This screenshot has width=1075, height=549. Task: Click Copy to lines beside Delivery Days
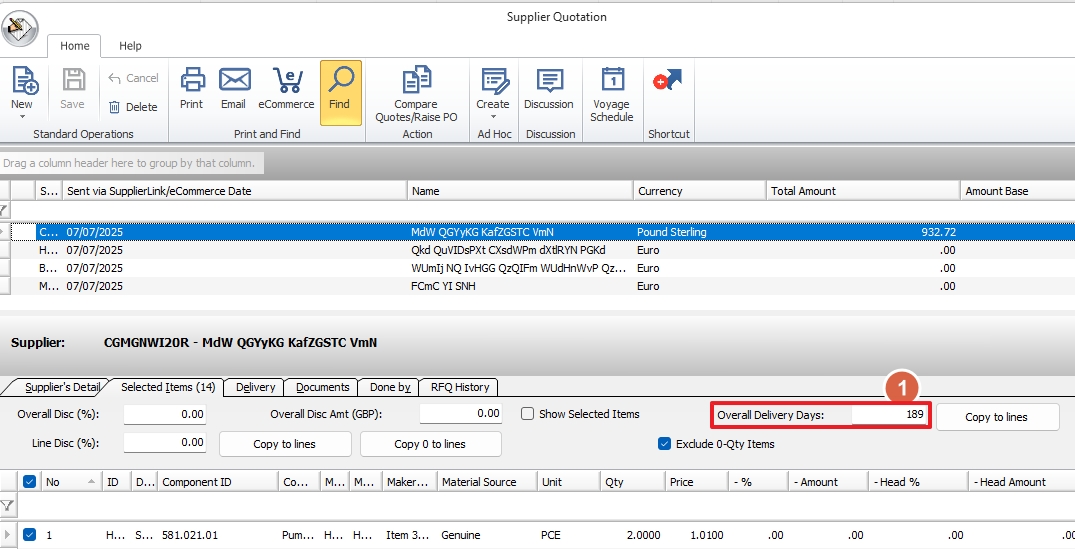pyautogui.click(x=997, y=417)
